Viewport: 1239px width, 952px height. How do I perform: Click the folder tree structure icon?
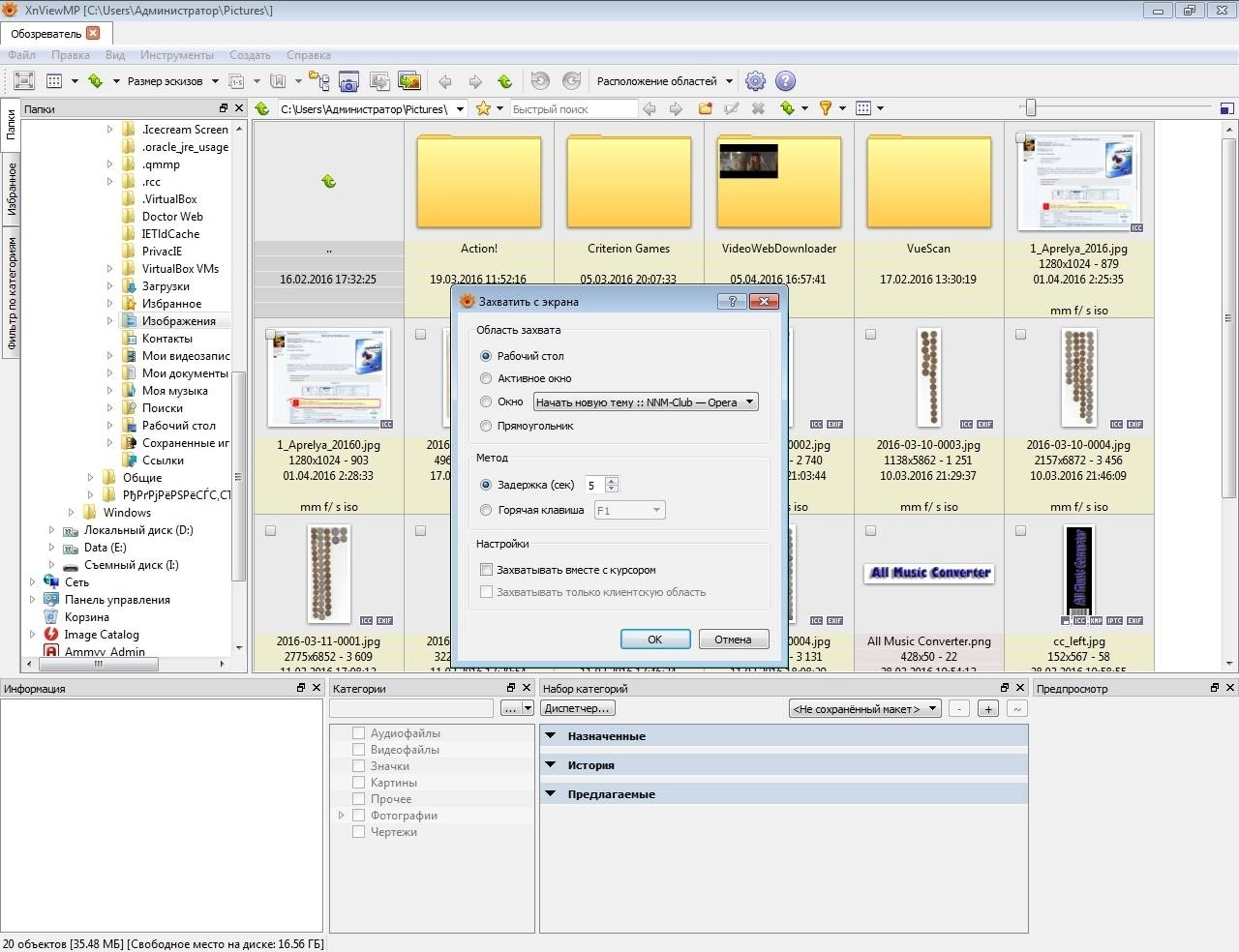tap(318, 81)
